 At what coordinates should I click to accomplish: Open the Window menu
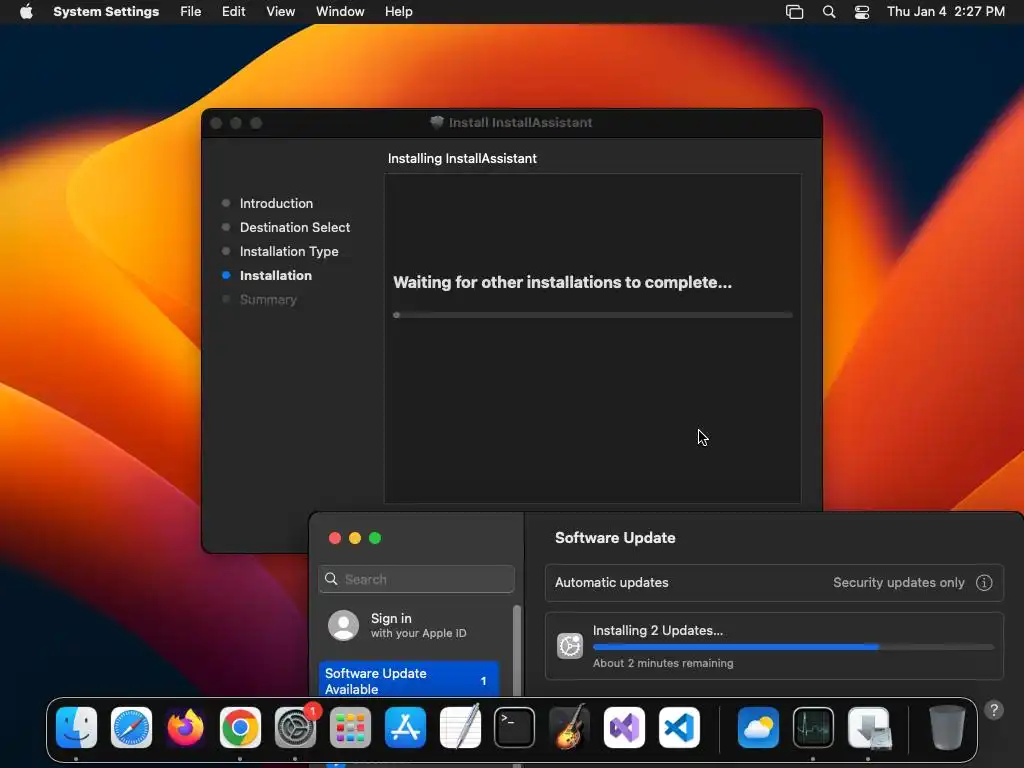tap(340, 12)
